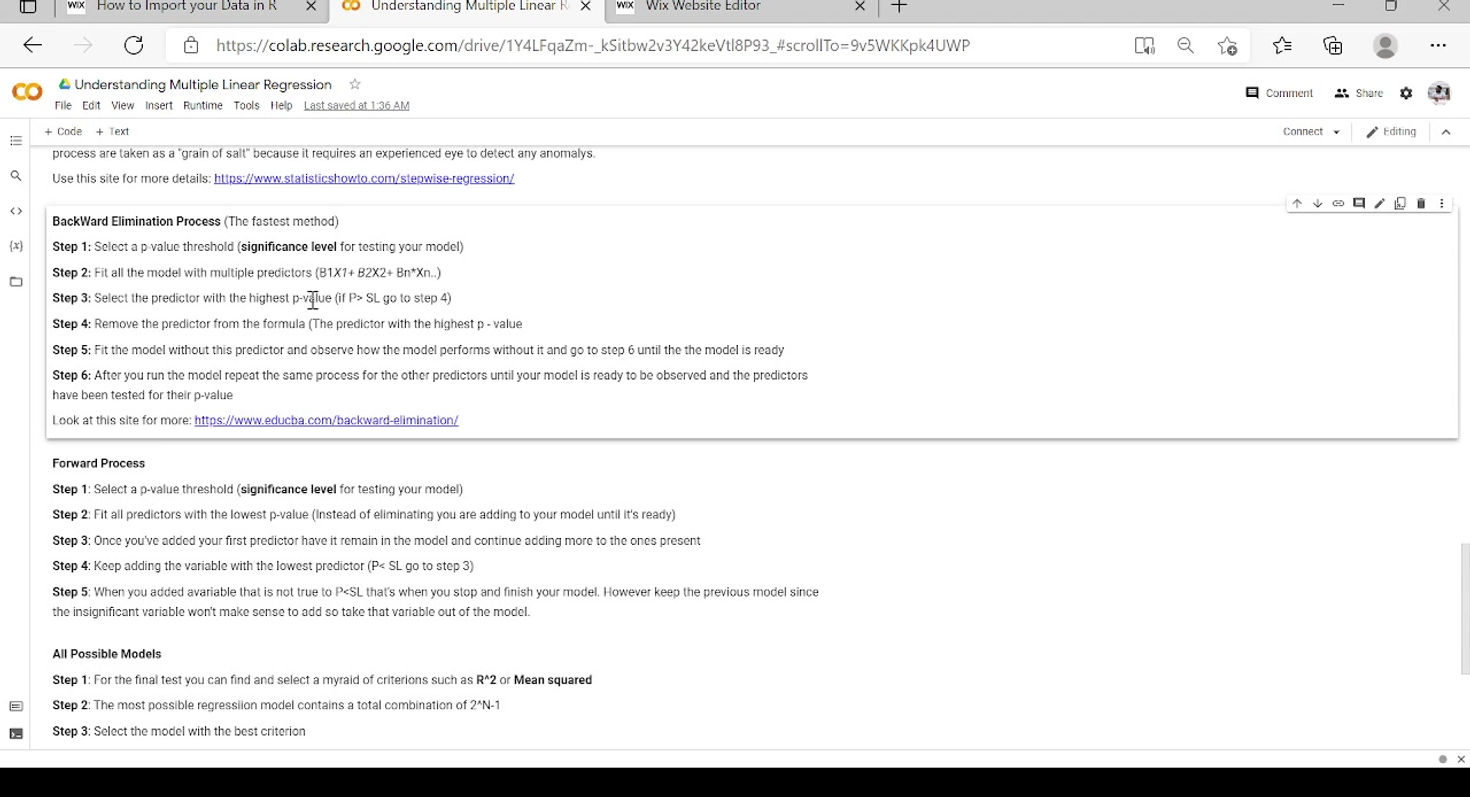Open the Edge browser profile
This screenshot has width=1470, height=797.
pyautogui.click(x=1385, y=45)
